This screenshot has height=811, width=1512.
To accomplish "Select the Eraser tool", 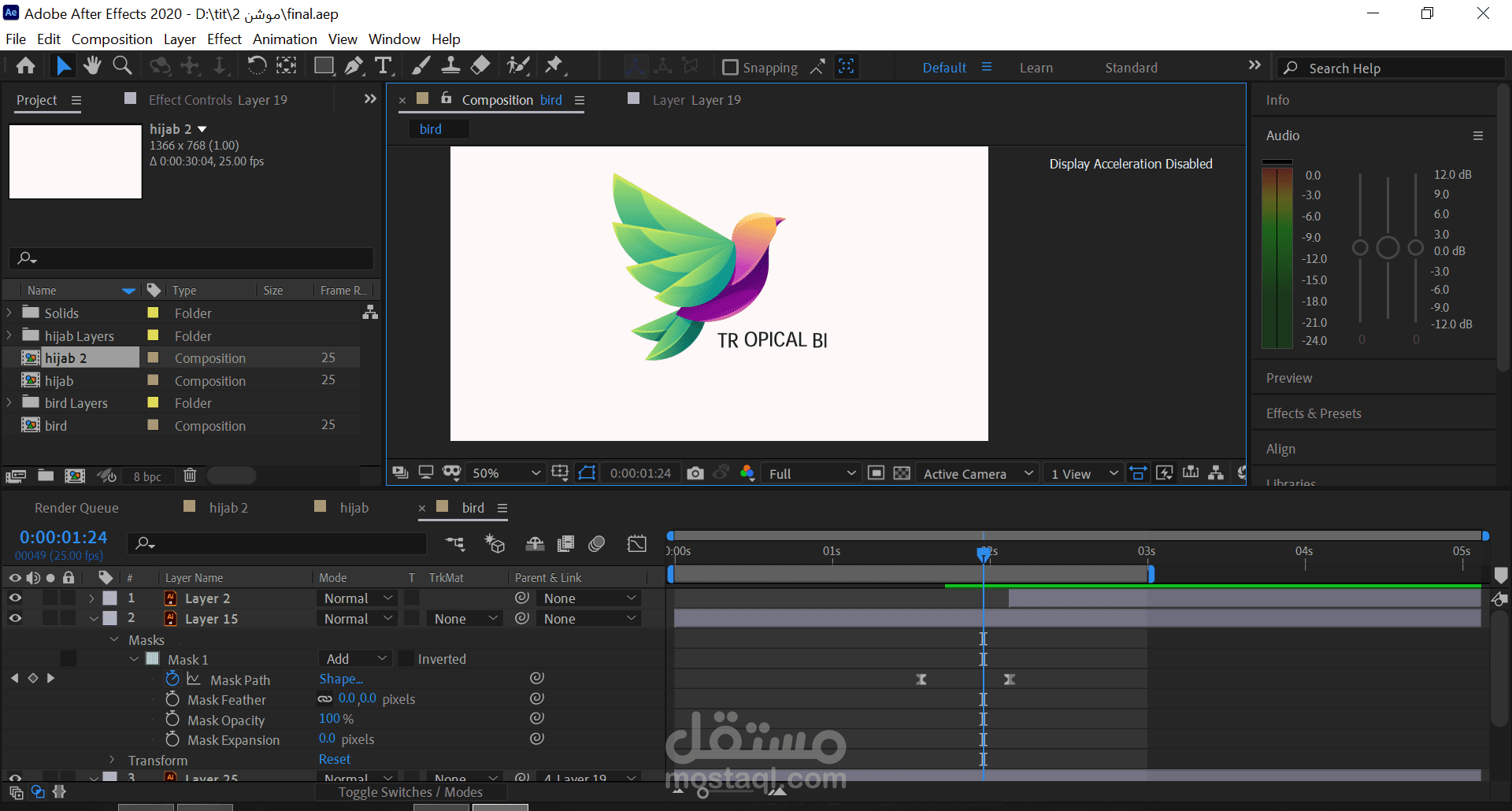I will [480, 66].
